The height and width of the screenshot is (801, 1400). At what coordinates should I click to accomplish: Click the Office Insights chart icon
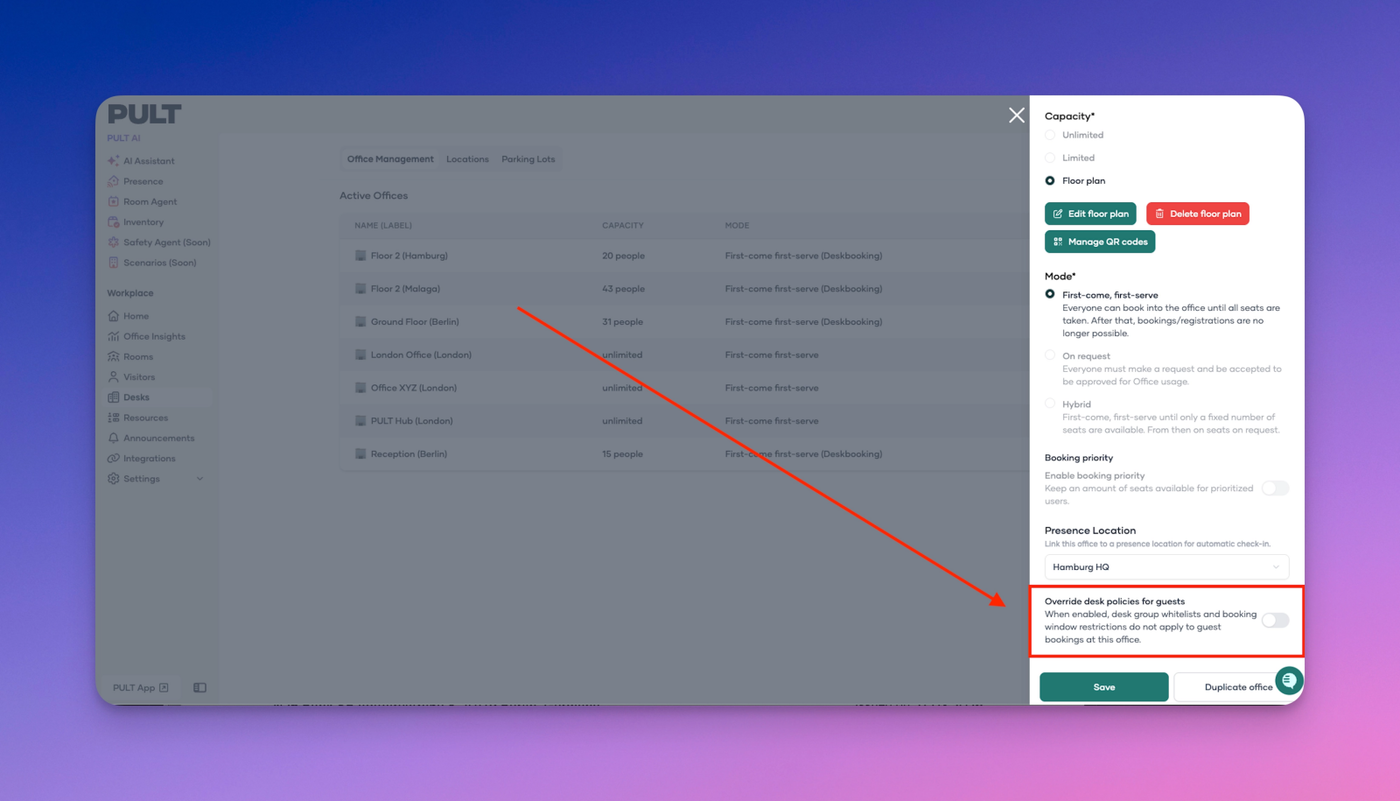(113, 337)
